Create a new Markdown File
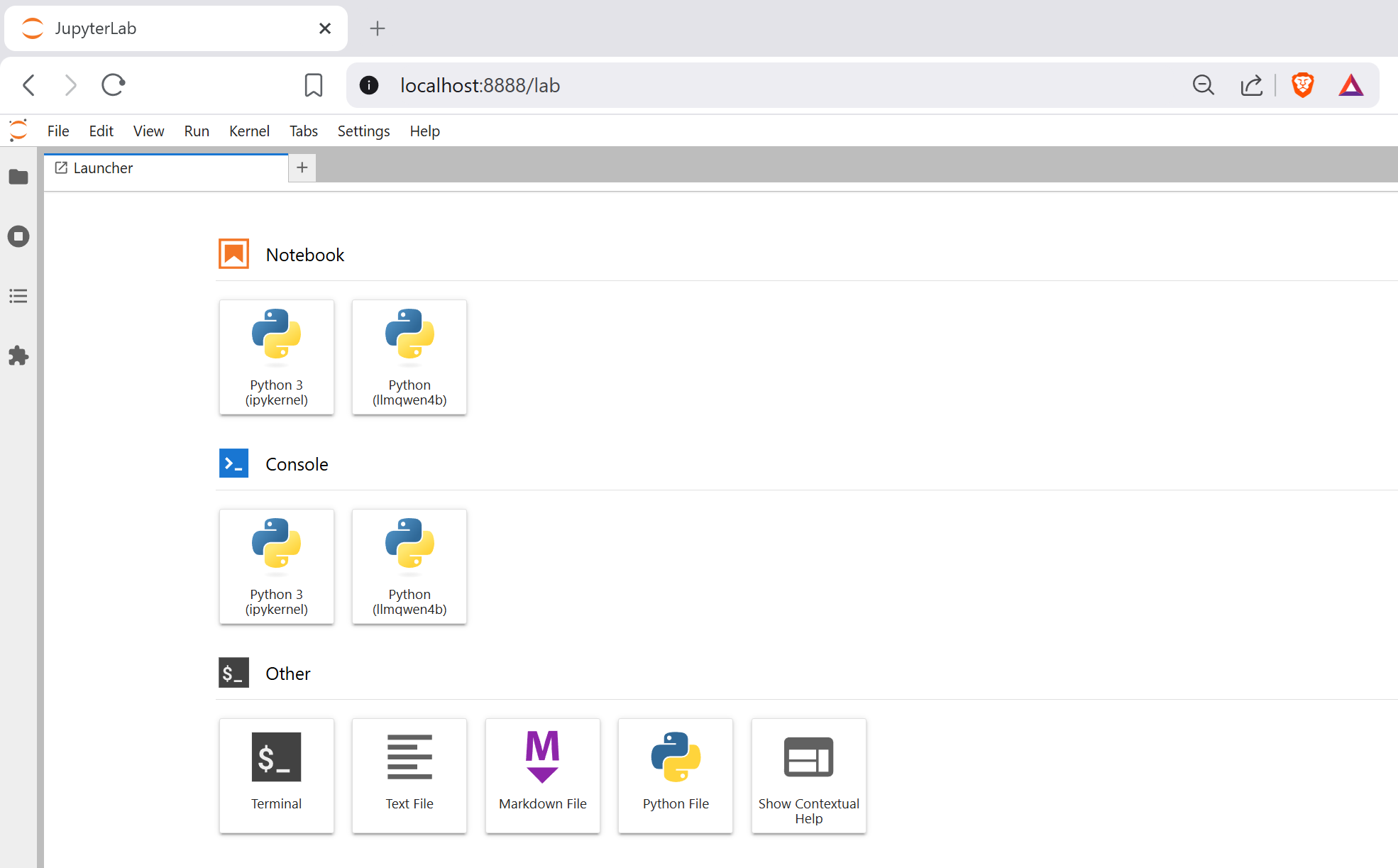 (x=543, y=776)
